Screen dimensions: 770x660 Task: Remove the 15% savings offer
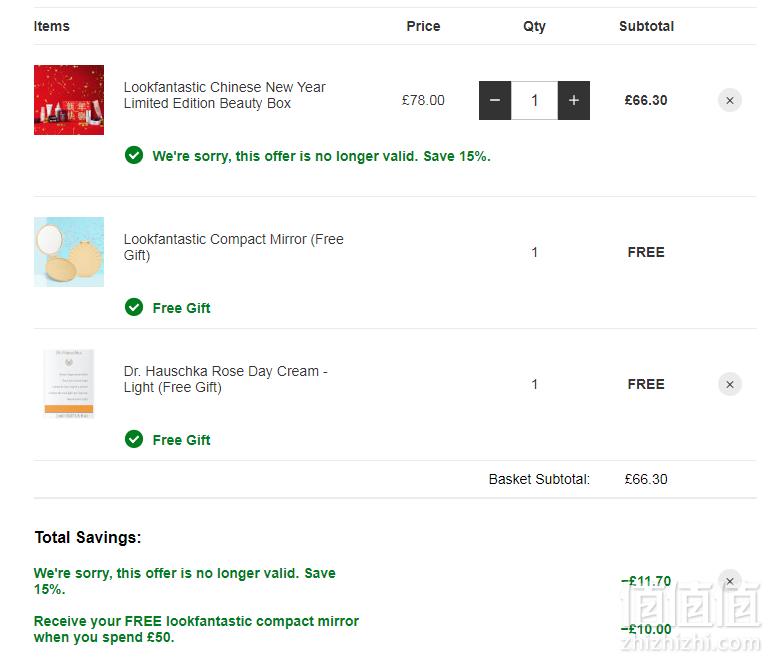[x=730, y=581]
